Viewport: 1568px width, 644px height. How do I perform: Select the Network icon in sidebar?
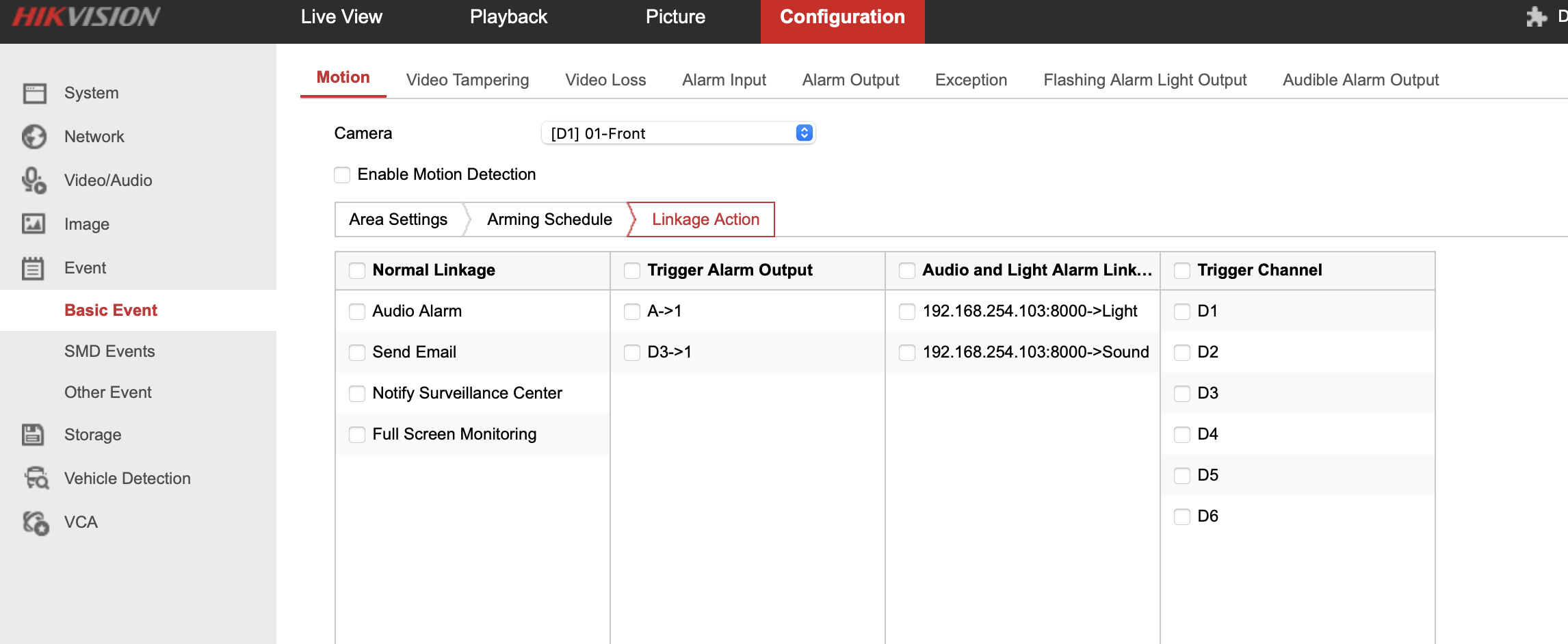tap(34, 136)
